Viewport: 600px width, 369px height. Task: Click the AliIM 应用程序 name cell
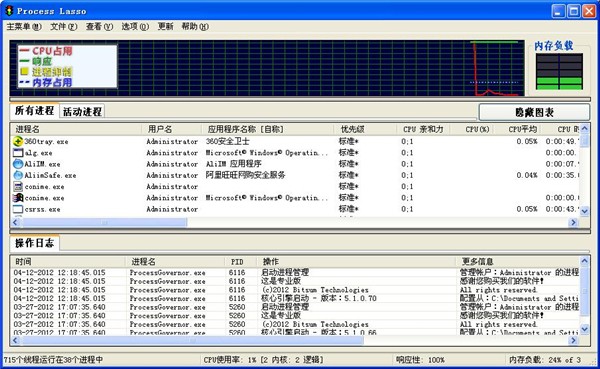tap(233, 164)
